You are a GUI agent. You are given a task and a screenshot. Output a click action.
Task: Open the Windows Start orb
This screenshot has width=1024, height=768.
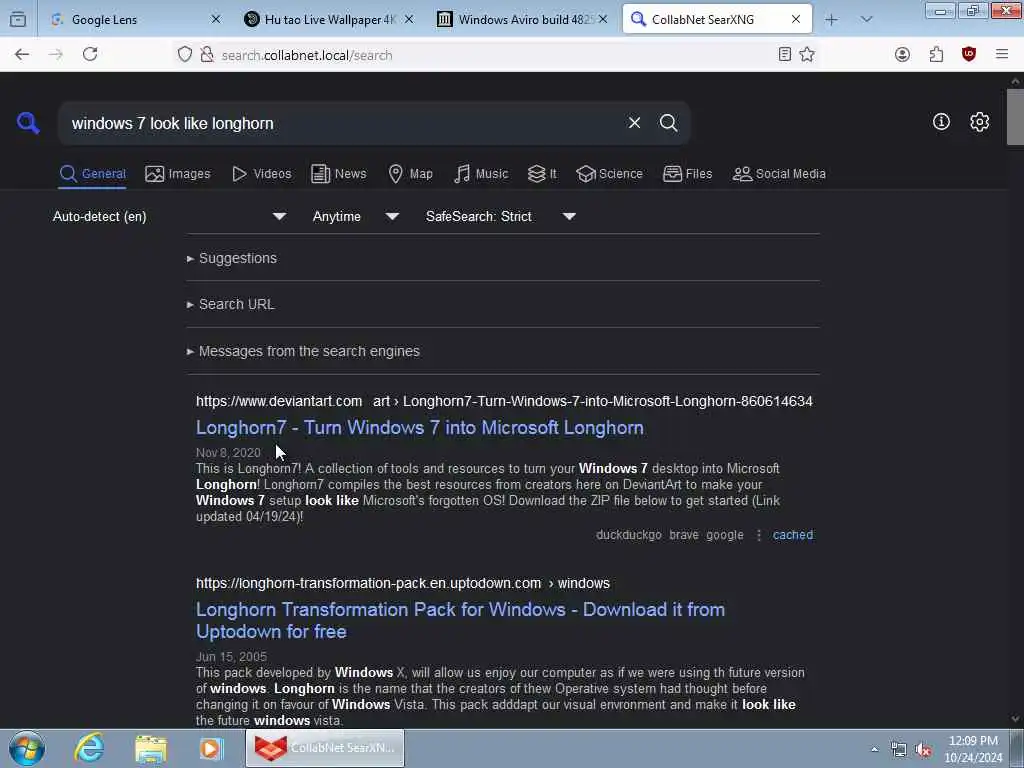[27, 748]
